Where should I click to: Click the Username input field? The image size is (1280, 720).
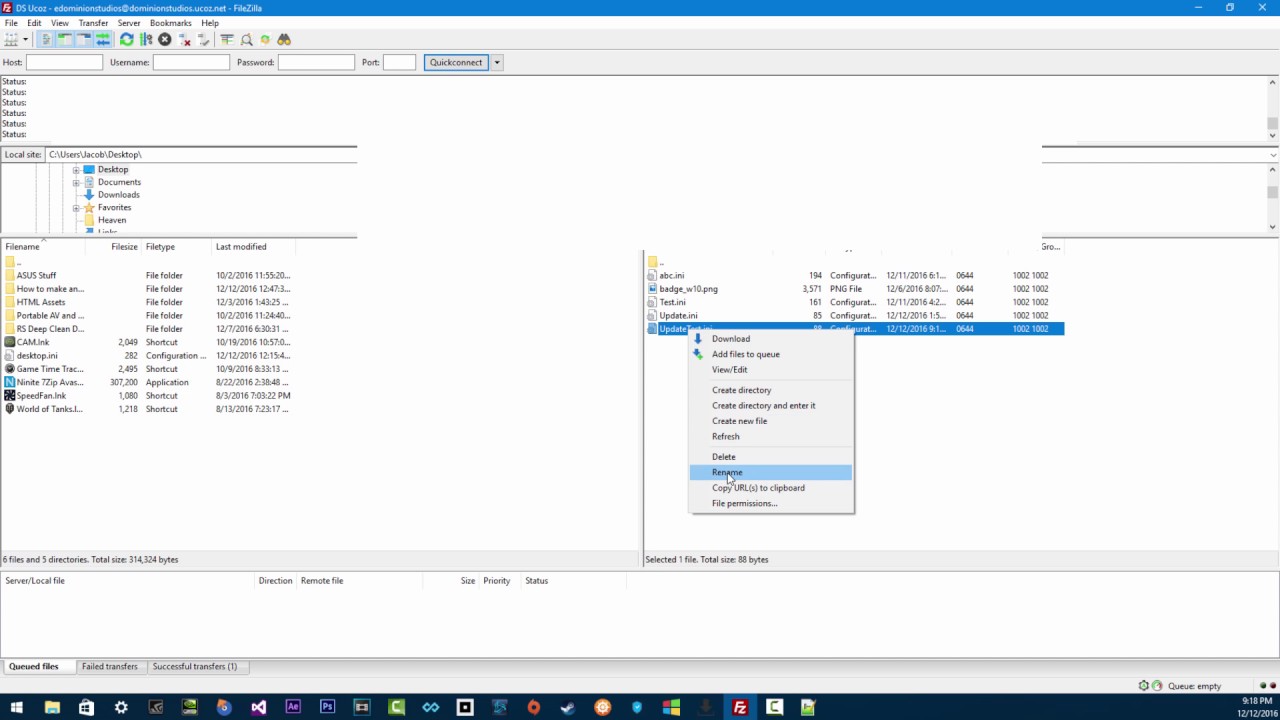click(191, 62)
